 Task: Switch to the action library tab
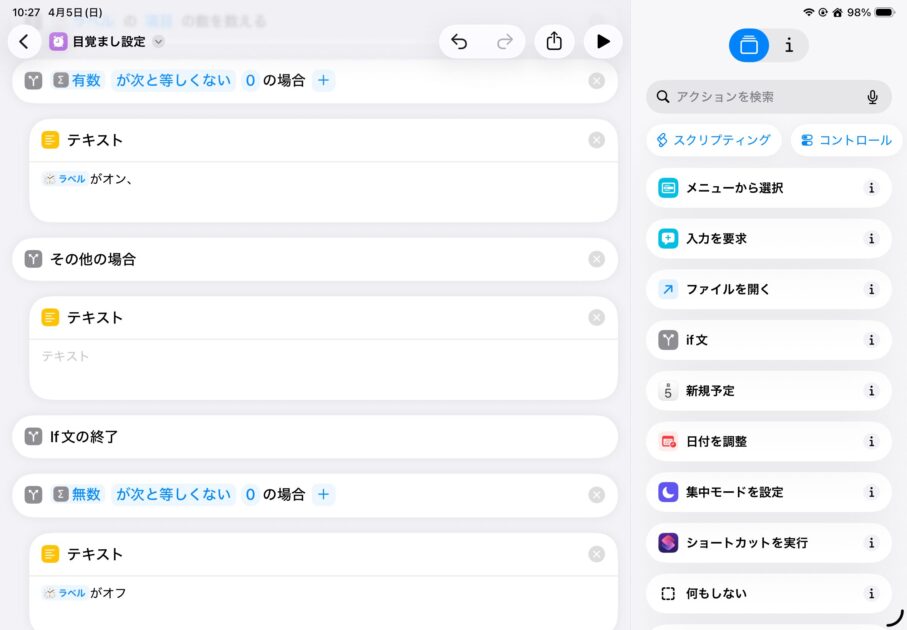pos(749,45)
